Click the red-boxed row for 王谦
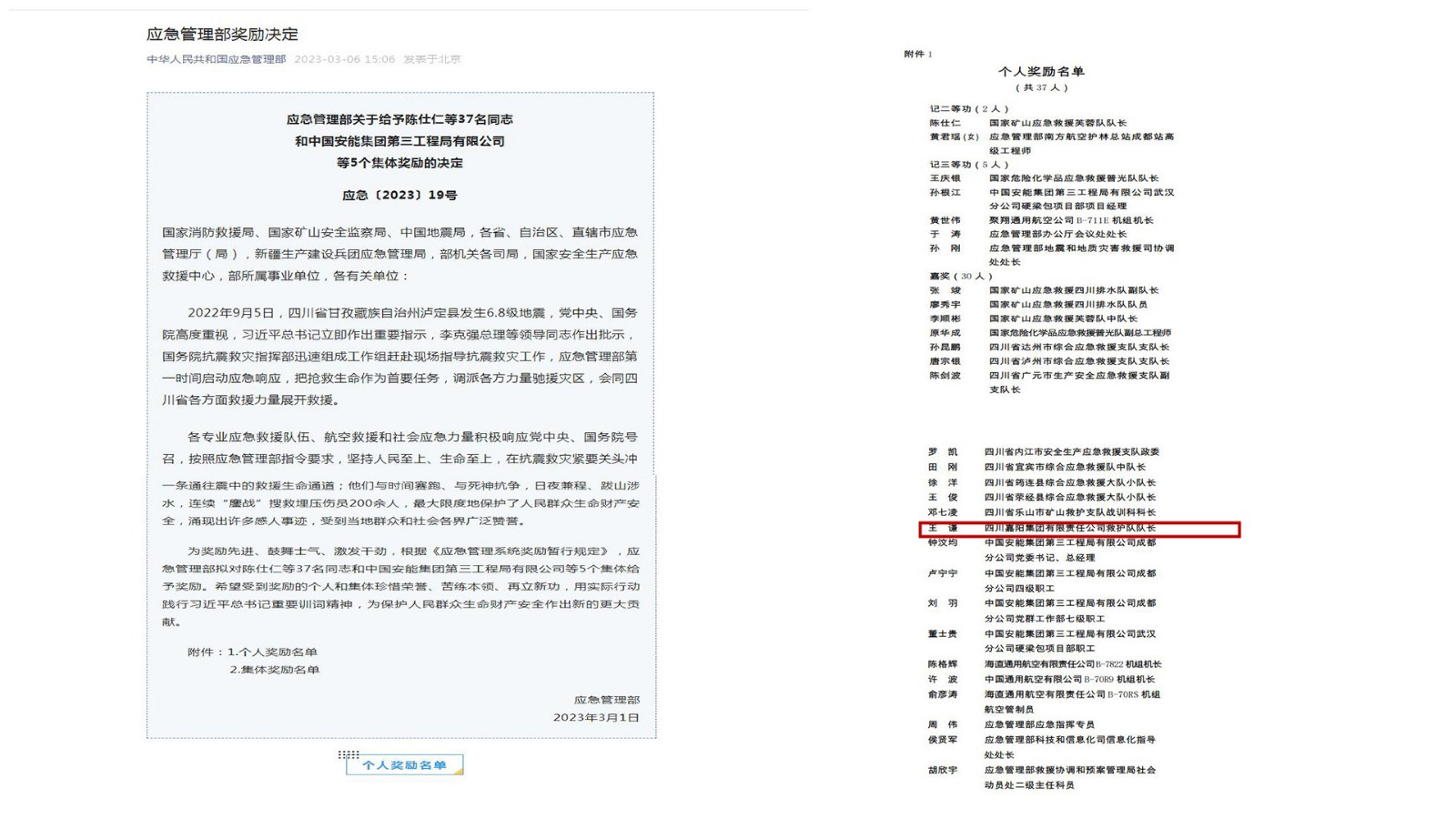Image resolution: width=1456 pixels, height=819 pixels. coord(1079,529)
